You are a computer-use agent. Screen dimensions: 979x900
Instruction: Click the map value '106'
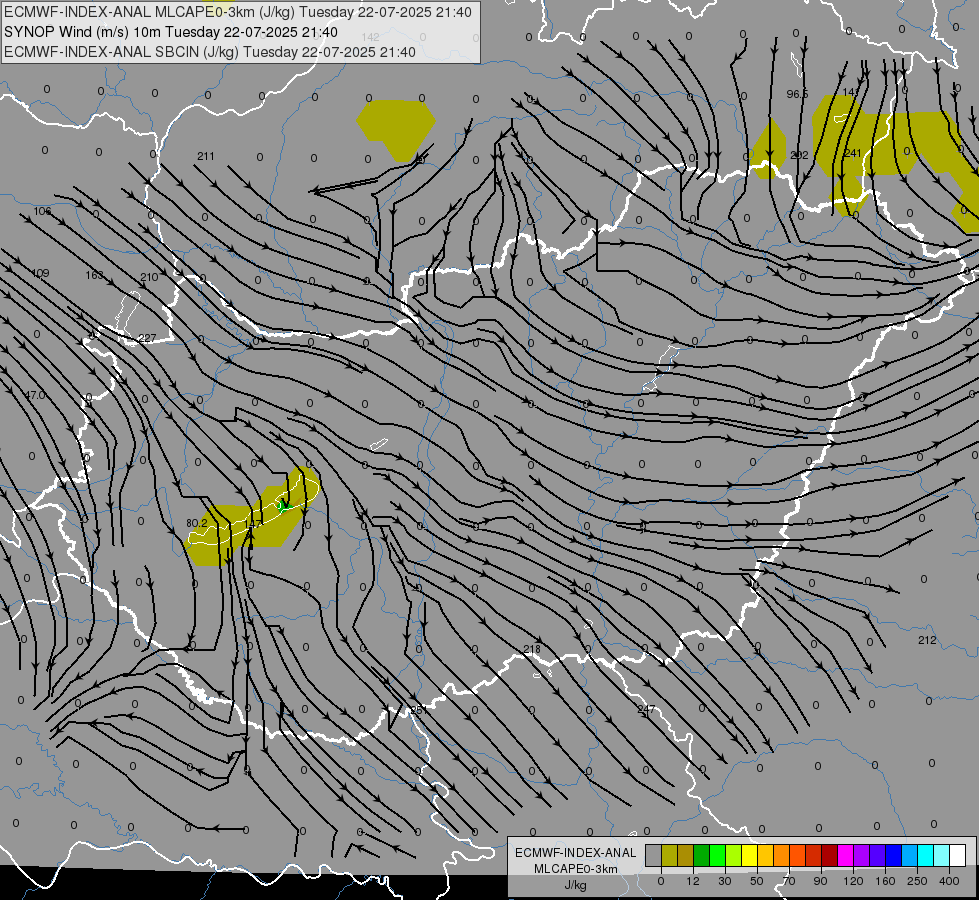[x=42, y=211]
